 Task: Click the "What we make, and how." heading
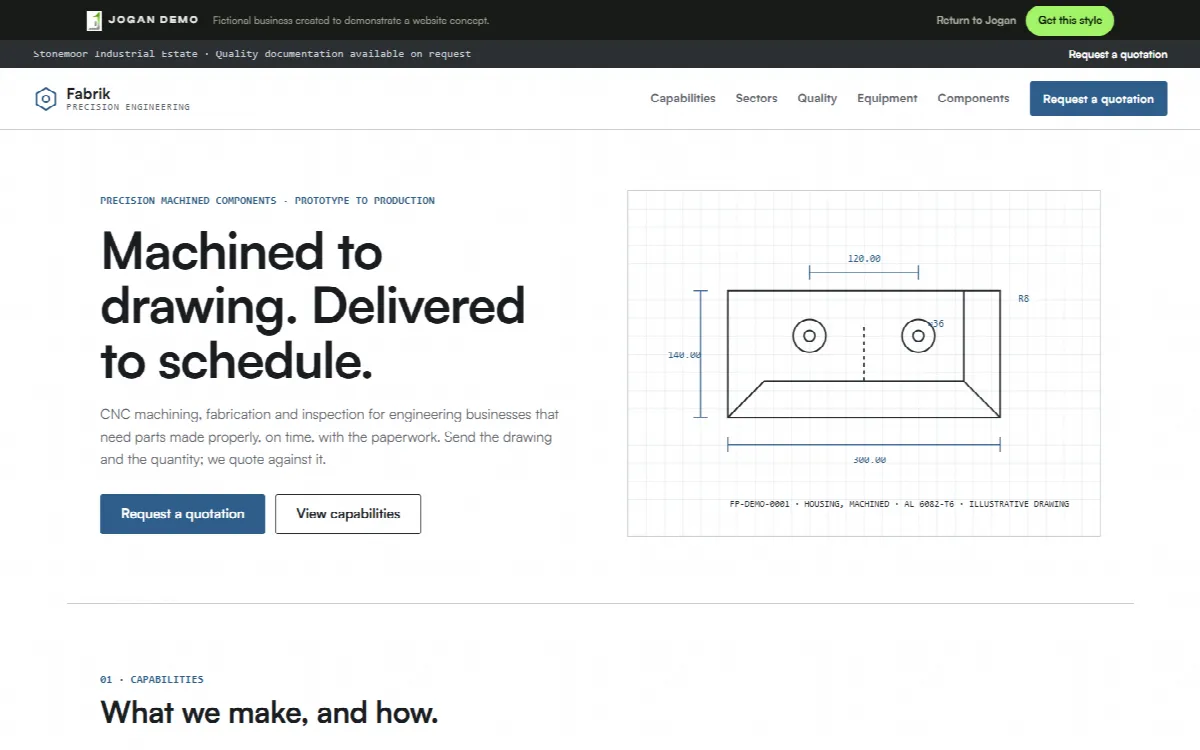(269, 713)
